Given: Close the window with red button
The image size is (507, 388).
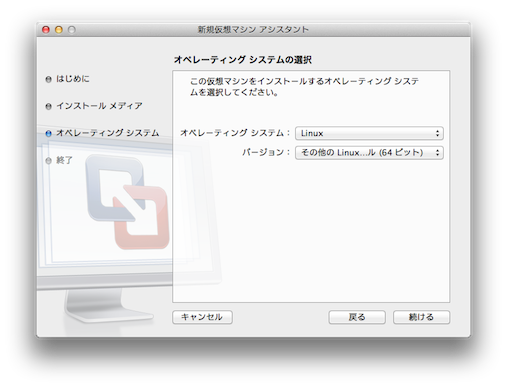Looking at the screenshot, I should pos(46,30).
